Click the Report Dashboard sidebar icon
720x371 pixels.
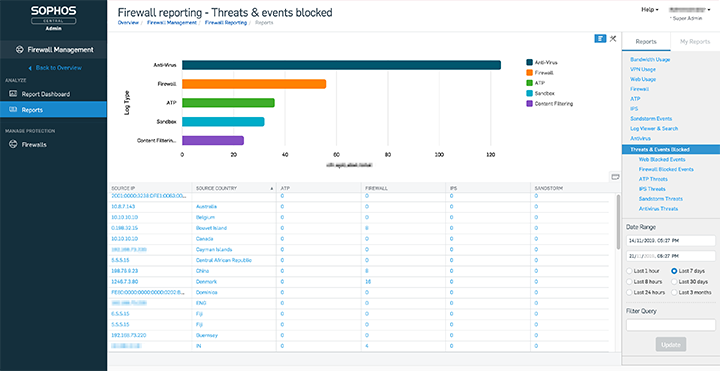(x=13, y=94)
